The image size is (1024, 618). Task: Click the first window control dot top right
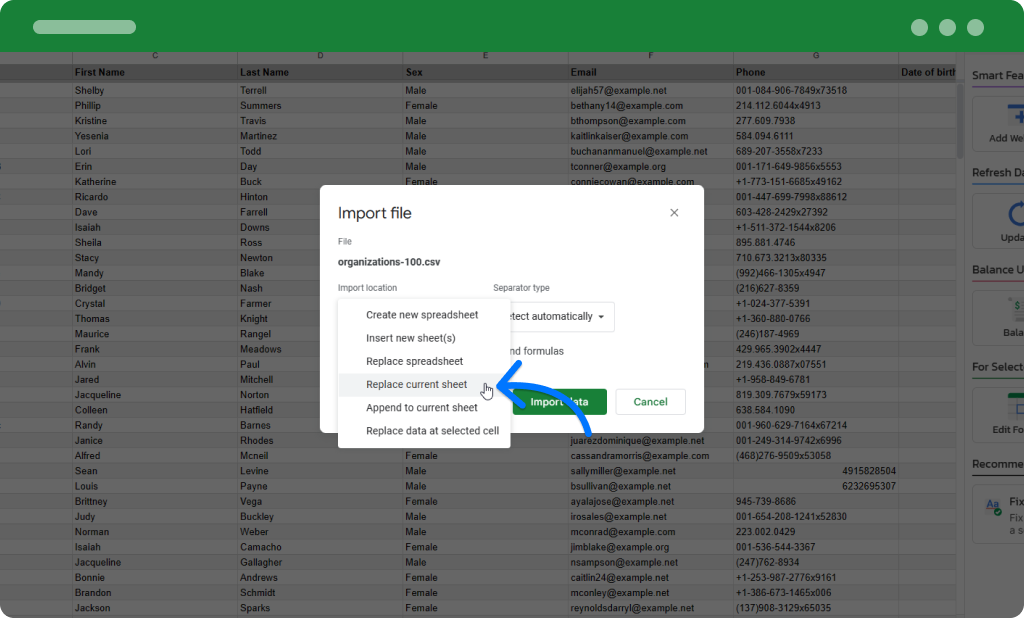pos(918,28)
